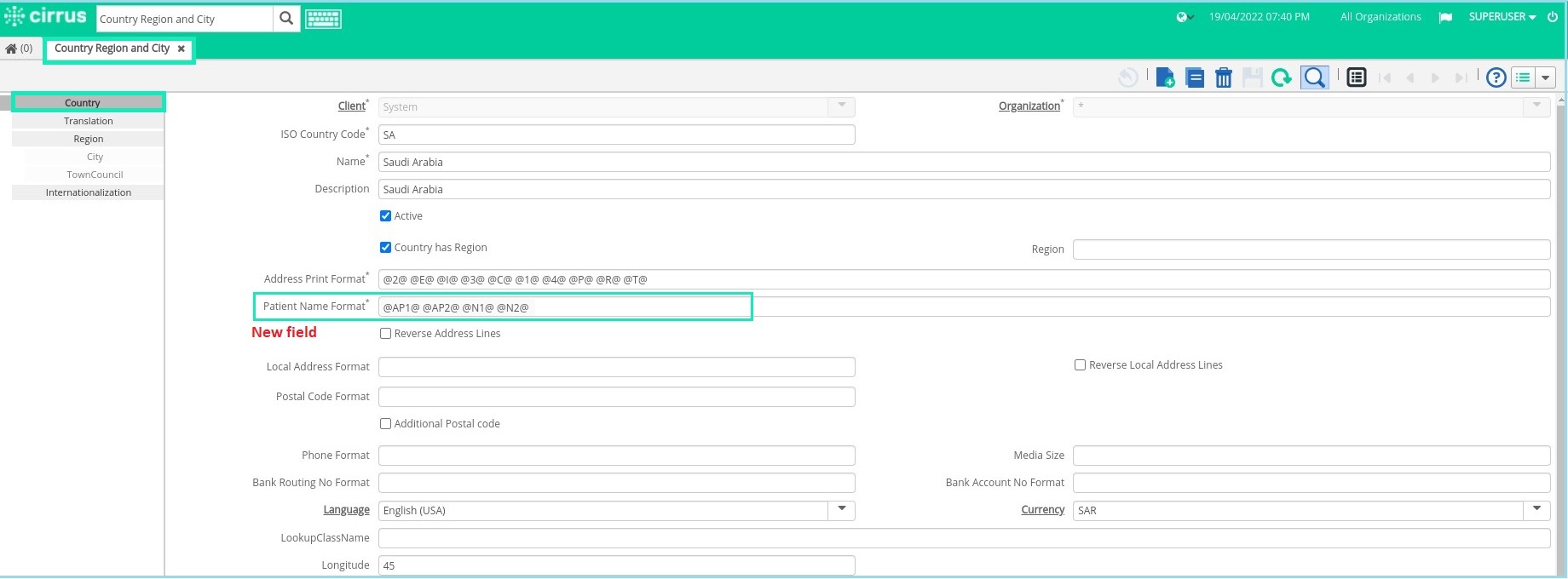Screen dimensions: 1568x579
Task: Click the globe icon in the header
Action: (x=1182, y=17)
